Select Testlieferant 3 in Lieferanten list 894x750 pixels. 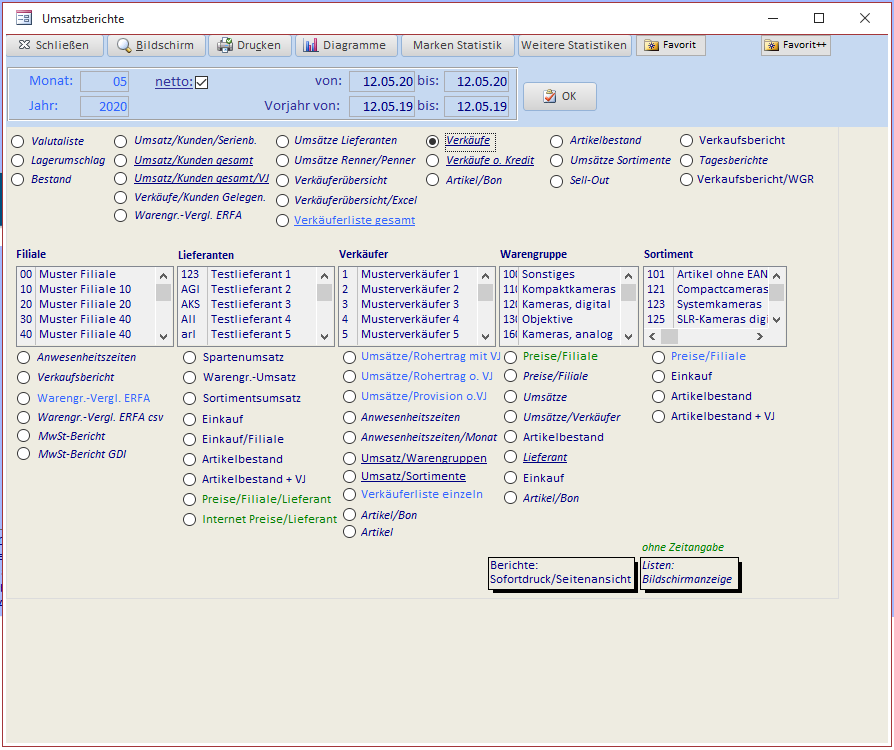[x=248, y=305]
